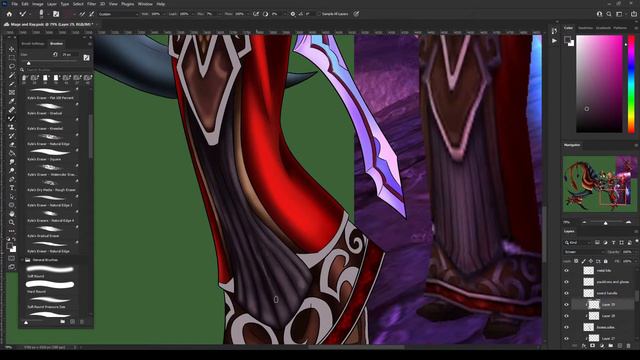
Task: Choose Kyle's Gradual Eraser brush
Action: 50,231
